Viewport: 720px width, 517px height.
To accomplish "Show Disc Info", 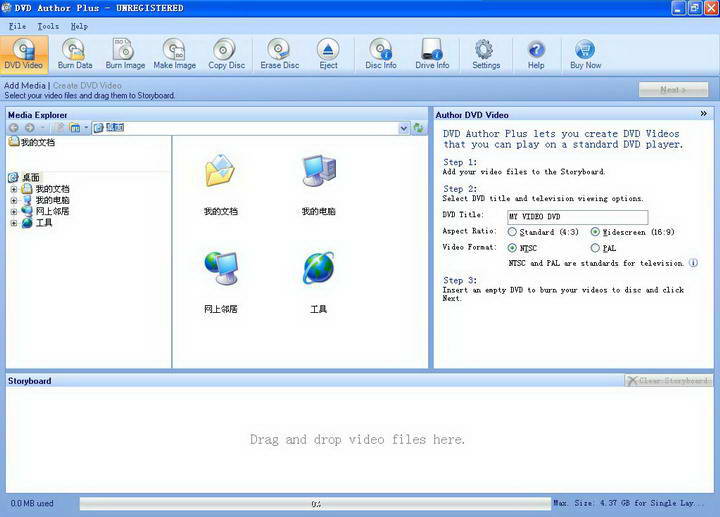I will click(x=381, y=54).
